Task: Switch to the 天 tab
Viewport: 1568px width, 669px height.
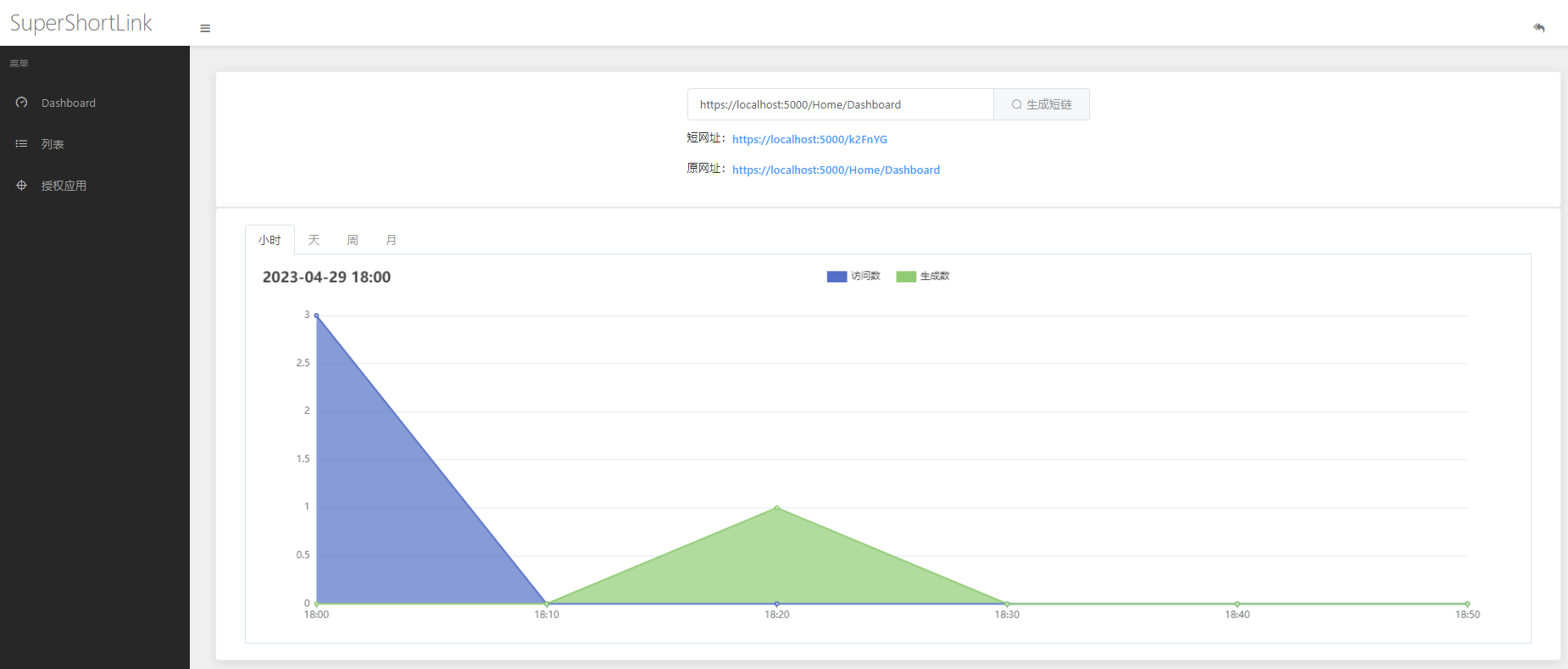Action: coord(314,240)
